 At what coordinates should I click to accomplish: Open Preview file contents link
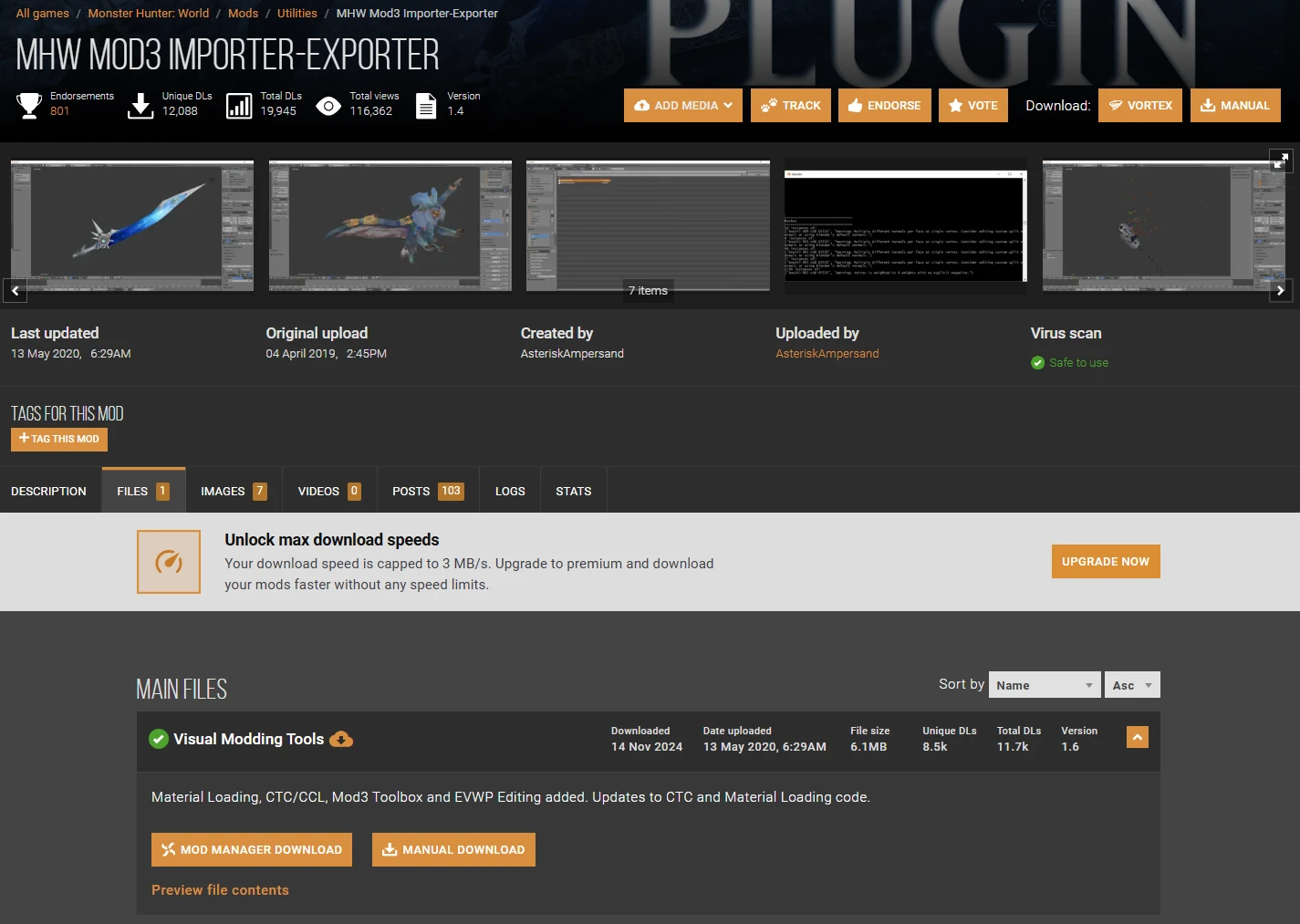click(x=220, y=890)
